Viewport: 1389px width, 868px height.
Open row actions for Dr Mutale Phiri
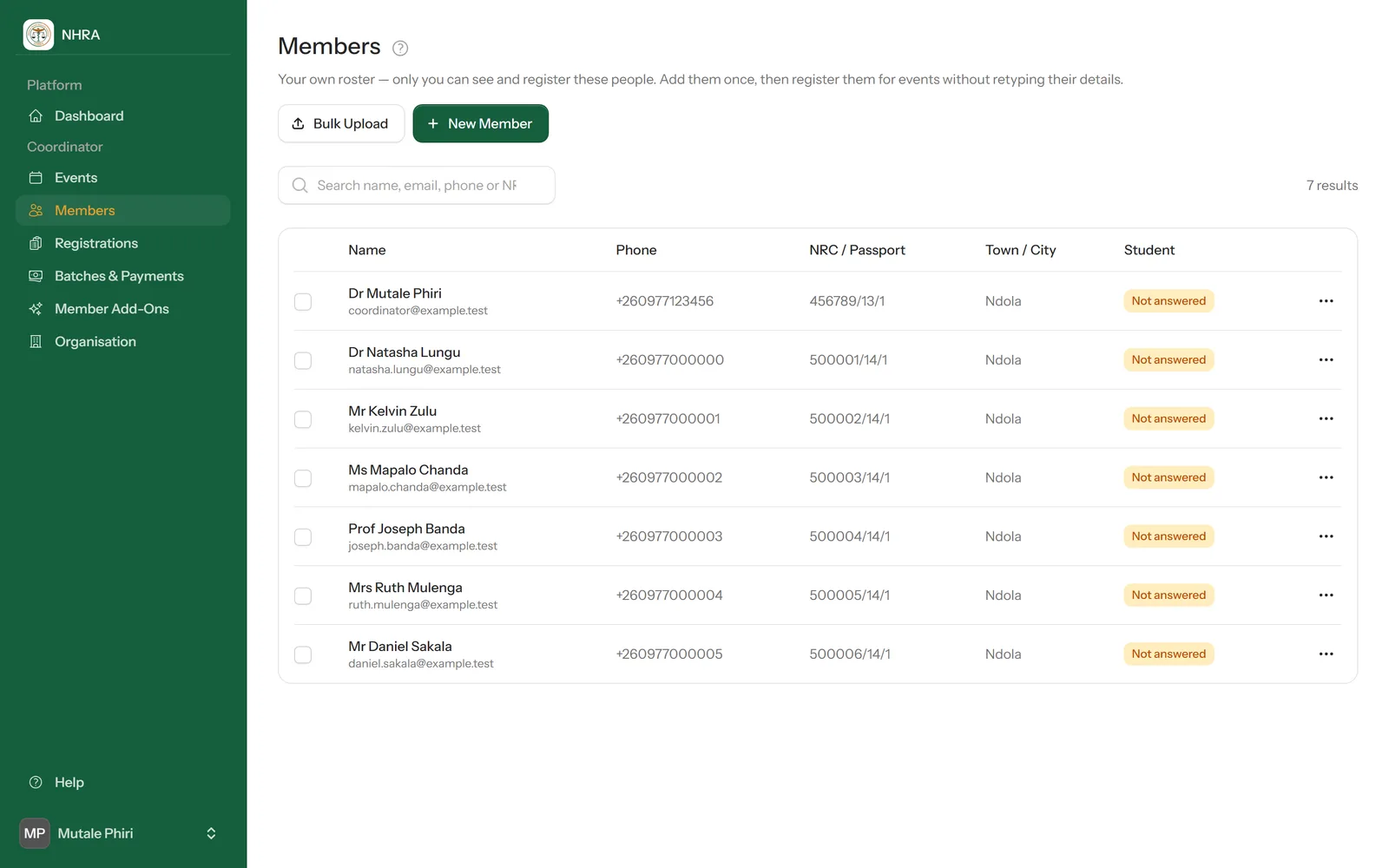(1326, 301)
